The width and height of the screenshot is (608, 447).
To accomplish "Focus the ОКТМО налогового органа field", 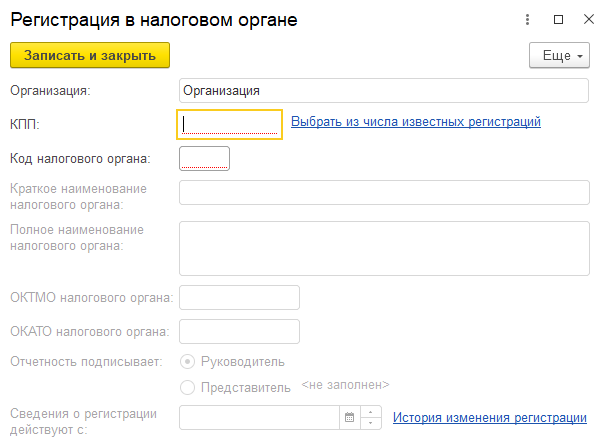I will (x=239, y=297).
